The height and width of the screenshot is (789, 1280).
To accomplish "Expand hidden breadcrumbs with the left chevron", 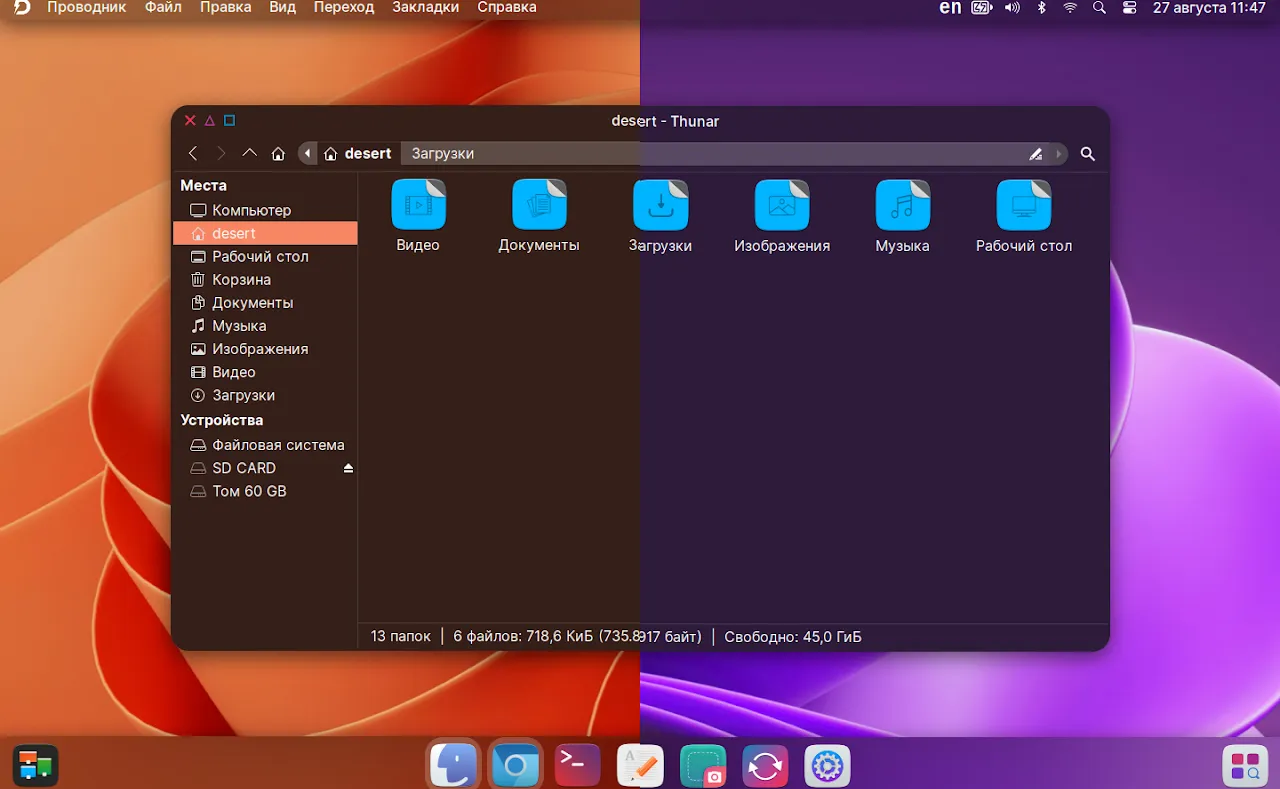I will click(x=307, y=153).
